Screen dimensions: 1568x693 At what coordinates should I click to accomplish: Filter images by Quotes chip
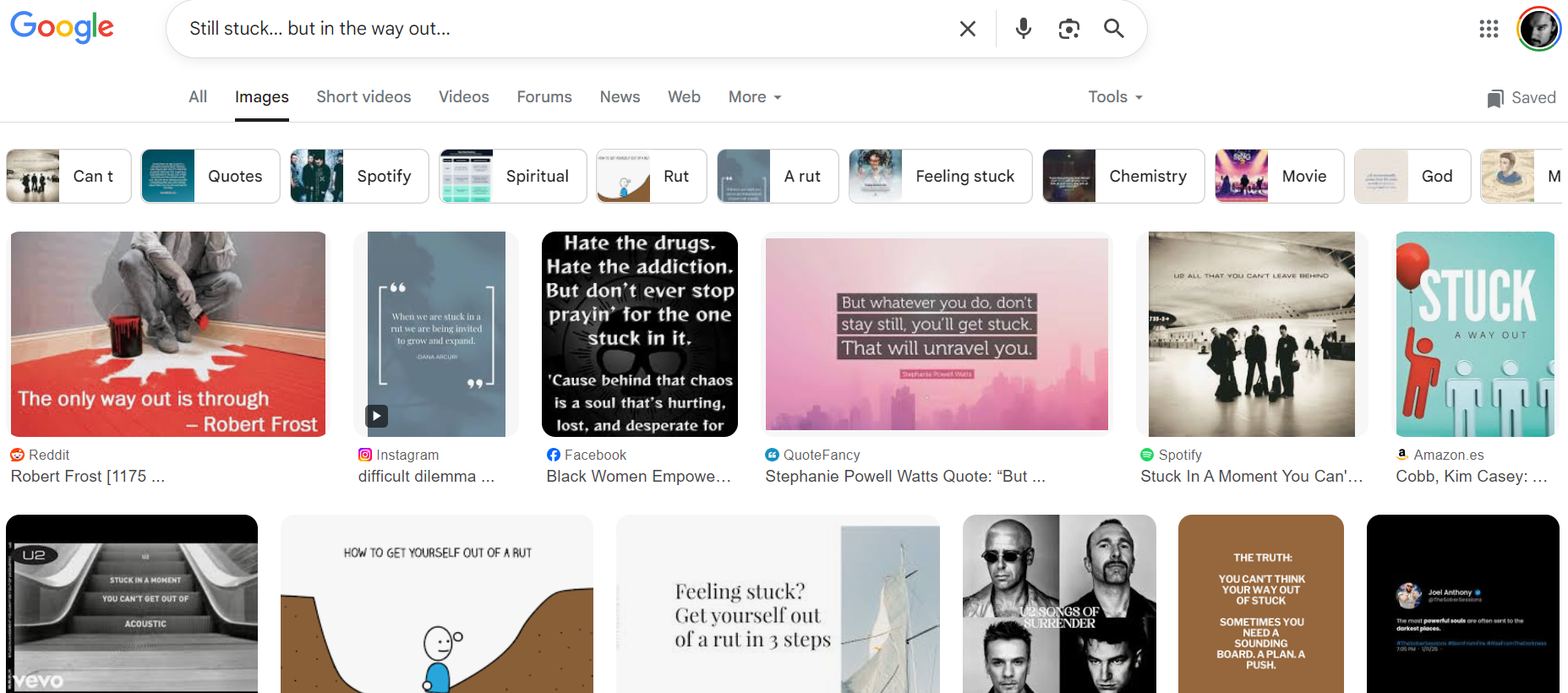210,176
